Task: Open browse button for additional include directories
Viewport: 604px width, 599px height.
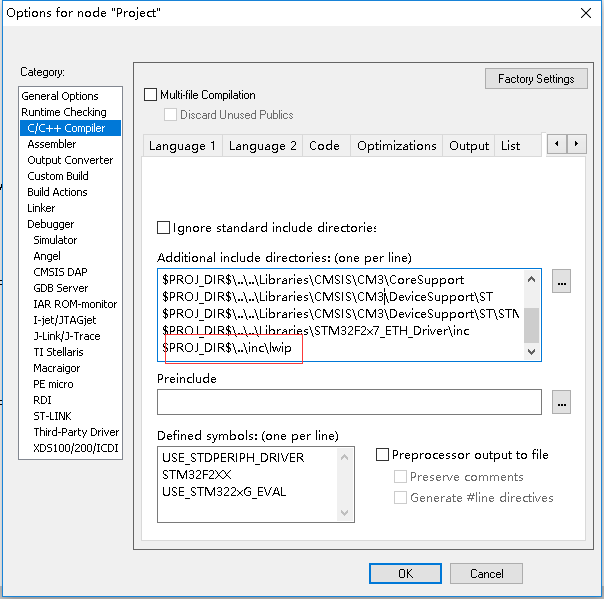Action: pos(561,281)
